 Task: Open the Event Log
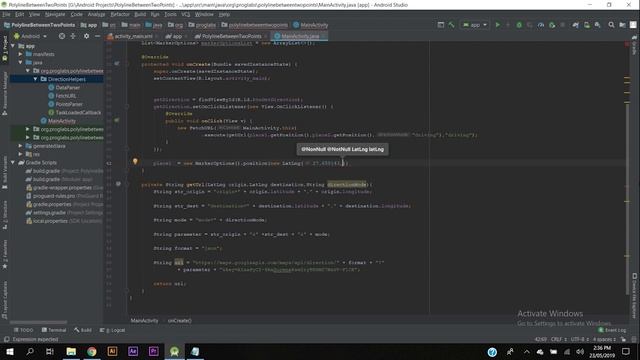(x=612, y=330)
